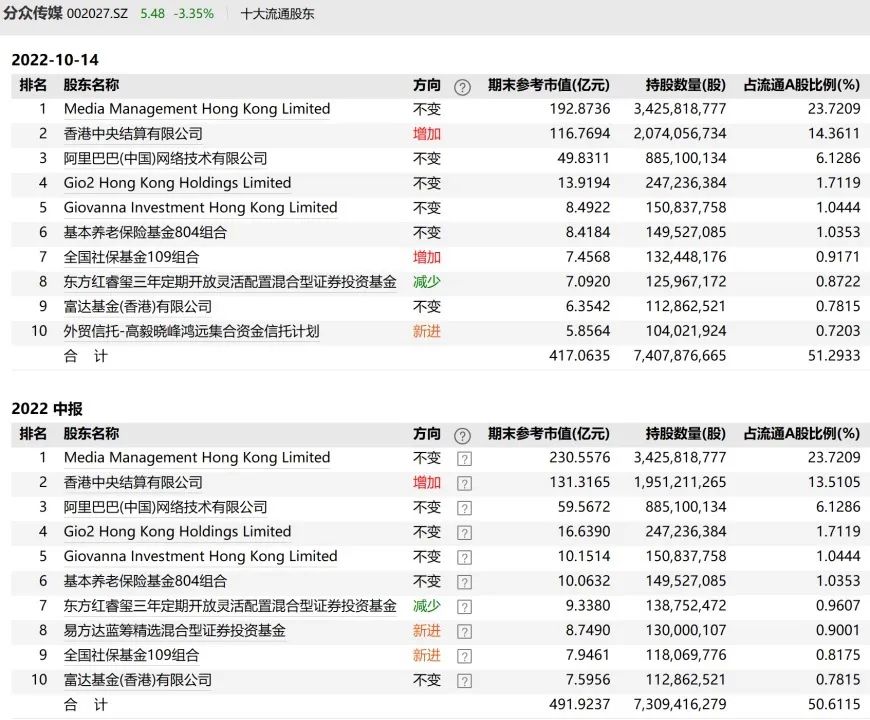Viewport: 870px width, 720px height.
Task: Click the help icon beside 方向 in 2022-10-14 header
Action: 462,87
